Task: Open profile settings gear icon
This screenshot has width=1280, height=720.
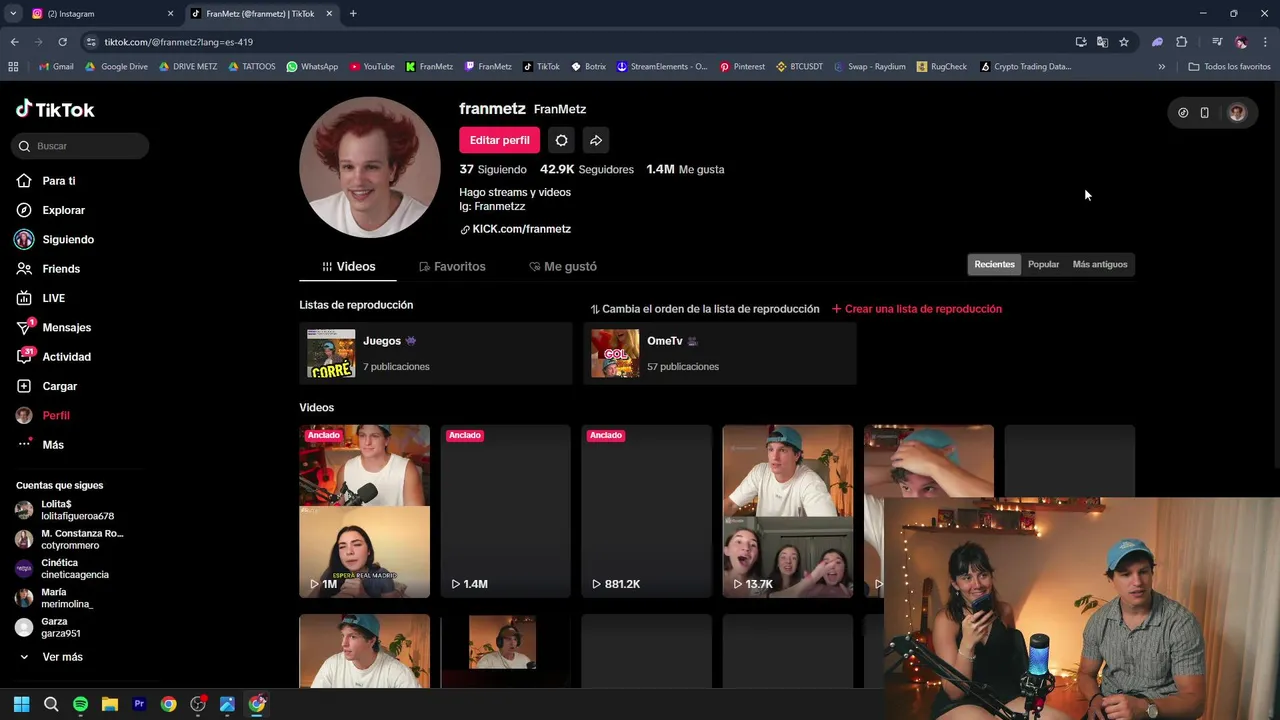Action: point(561,140)
